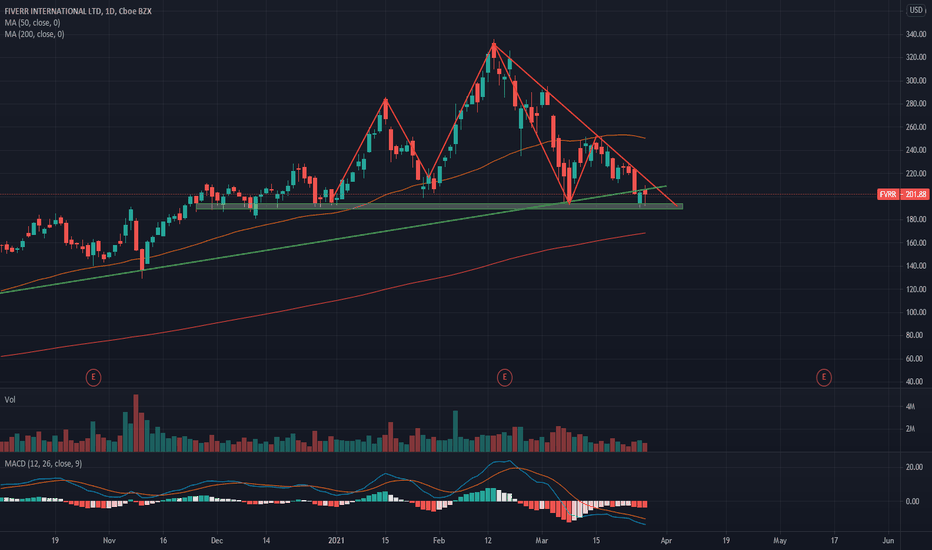The image size is (932, 550).
Task: Click the earnings marker near November
Action: (x=93, y=377)
